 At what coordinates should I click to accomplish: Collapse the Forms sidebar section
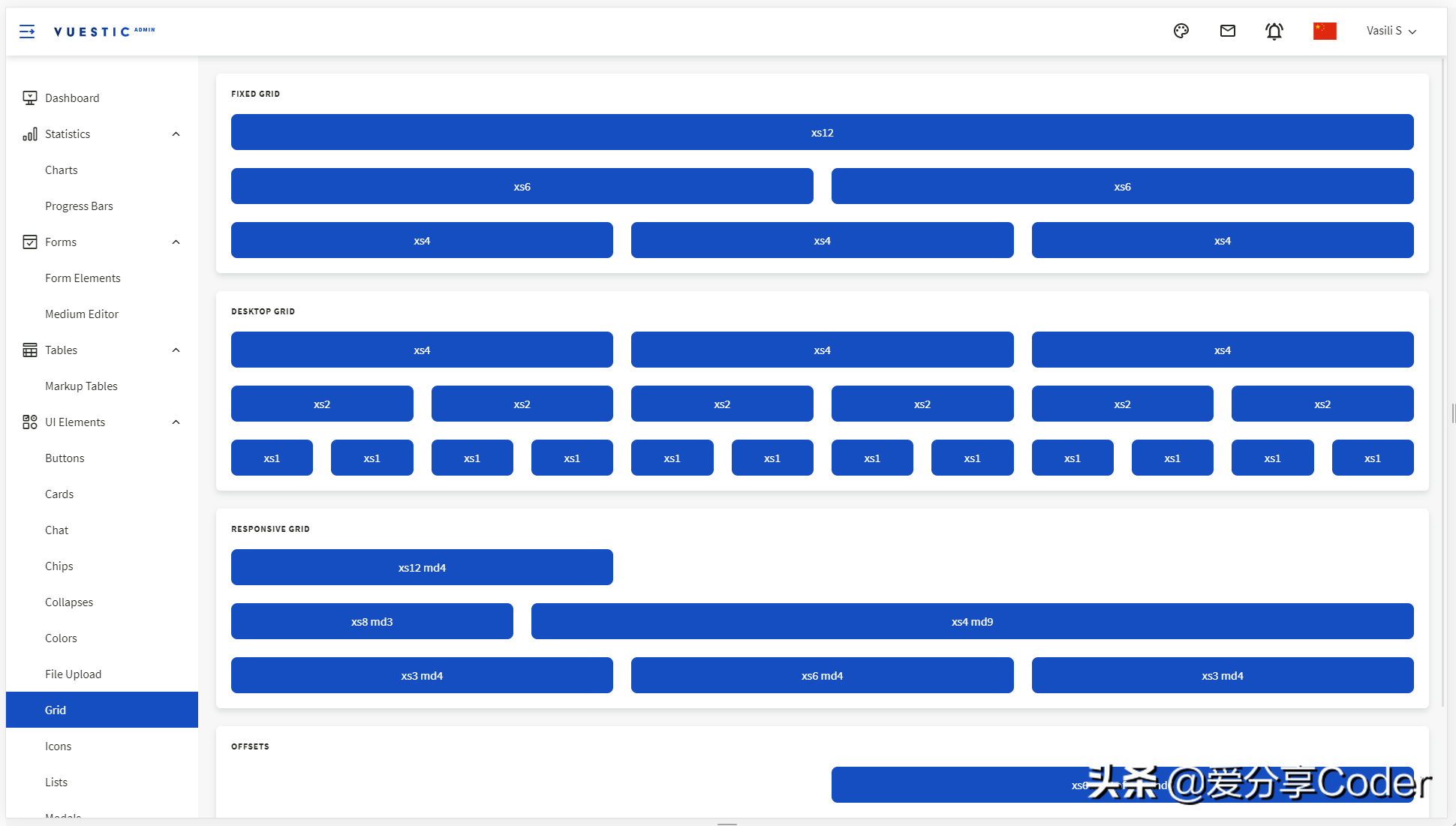[175, 242]
